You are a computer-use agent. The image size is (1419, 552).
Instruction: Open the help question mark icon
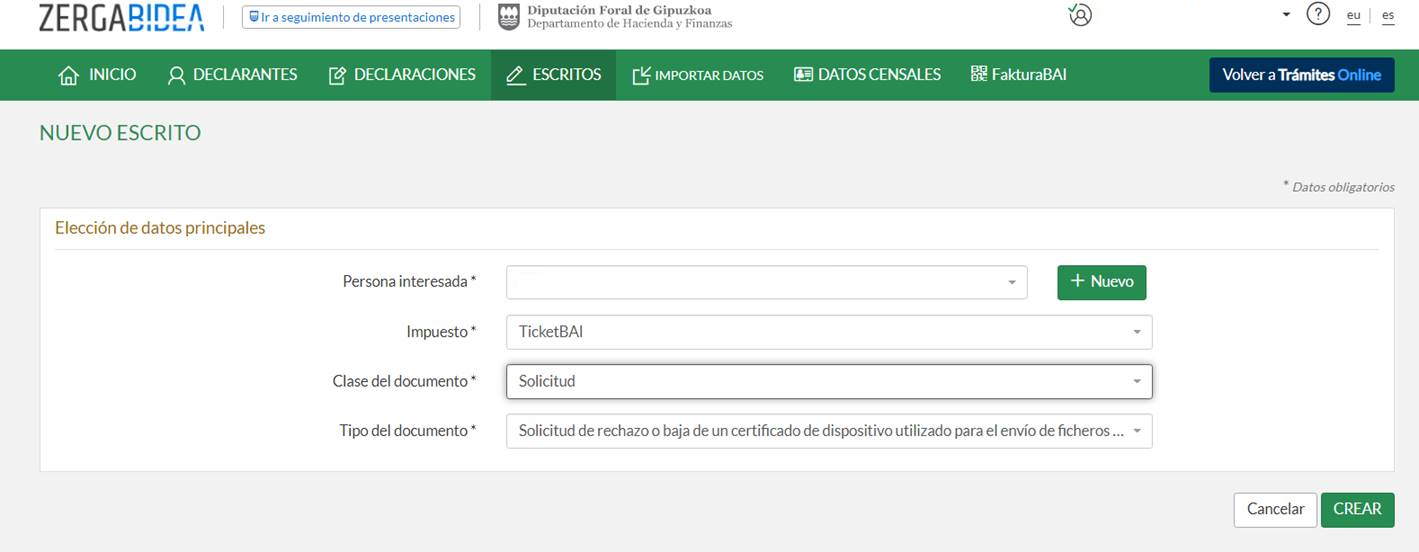pyautogui.click(x=1318, y=15)
